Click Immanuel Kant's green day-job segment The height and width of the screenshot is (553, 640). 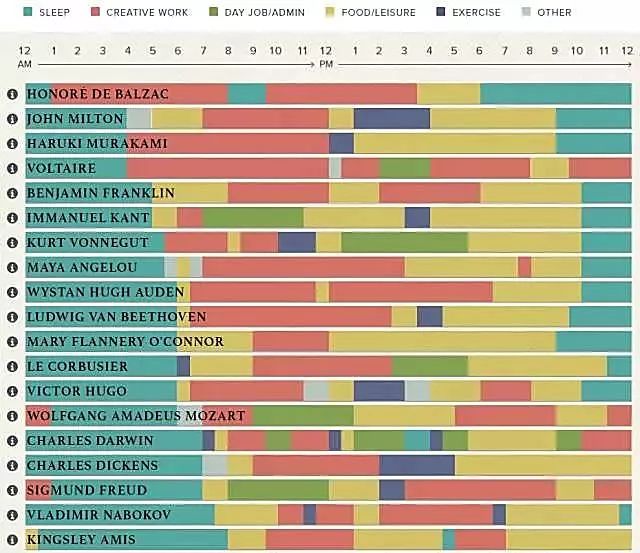253,218
